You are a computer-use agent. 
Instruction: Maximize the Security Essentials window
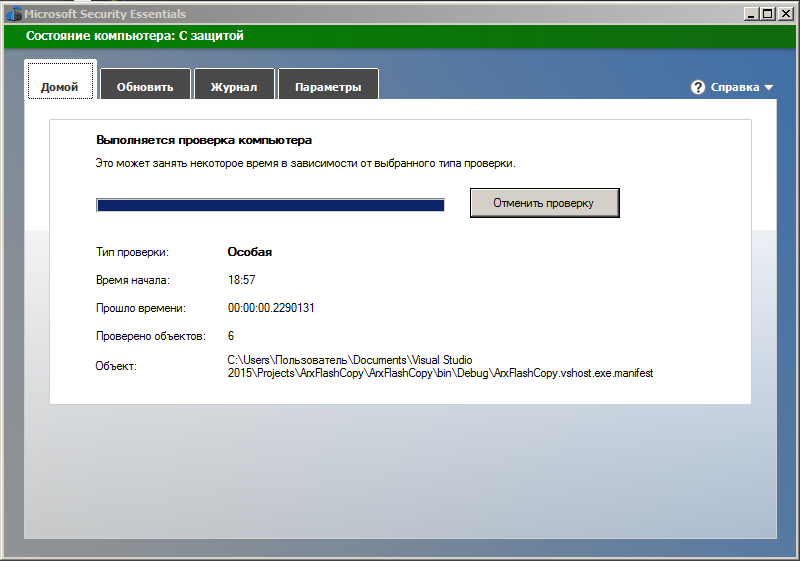[767, 14]
